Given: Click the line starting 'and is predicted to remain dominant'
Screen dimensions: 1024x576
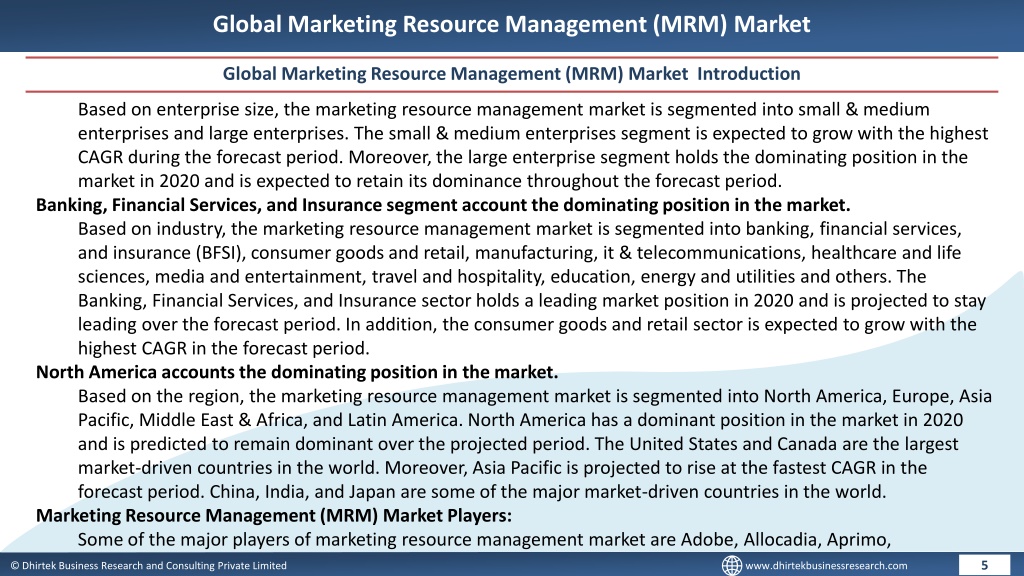Looking at the screenshot, I should [x=518, y=444].
